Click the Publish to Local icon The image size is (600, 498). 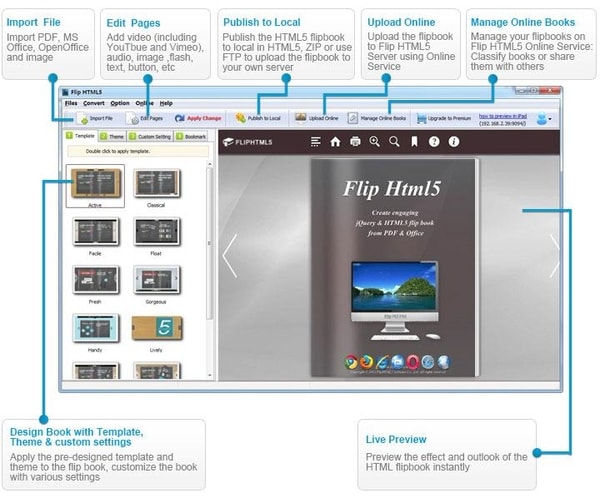[241, 118]
